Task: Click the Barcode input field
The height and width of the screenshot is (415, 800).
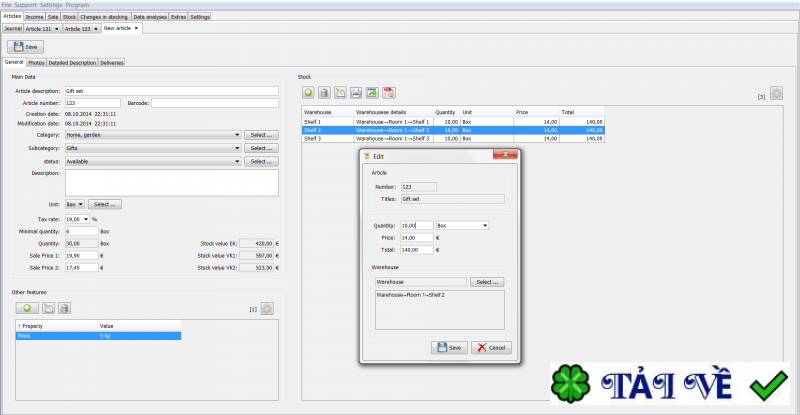Action: pos(220,102)
